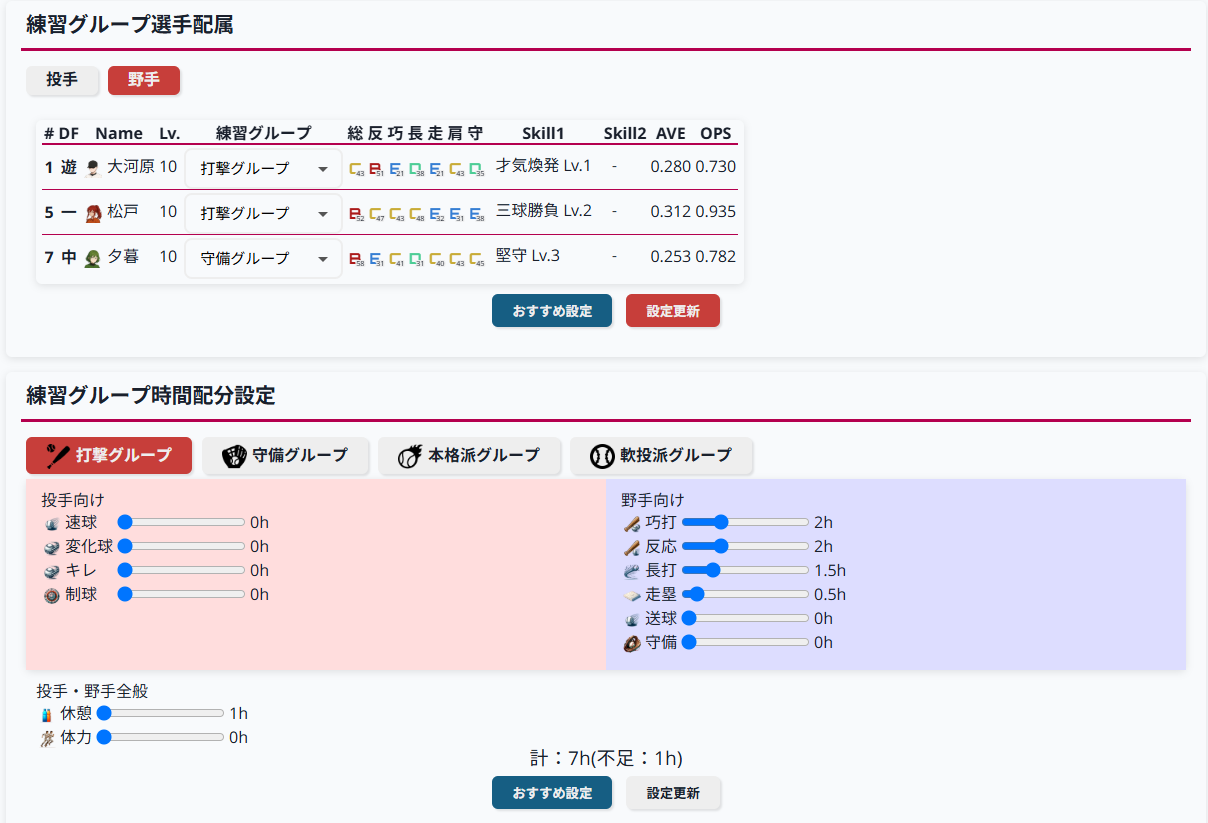Click the OPS column header
The width and height of the screenshot is (1208, 823).
(x=715, y=133)
